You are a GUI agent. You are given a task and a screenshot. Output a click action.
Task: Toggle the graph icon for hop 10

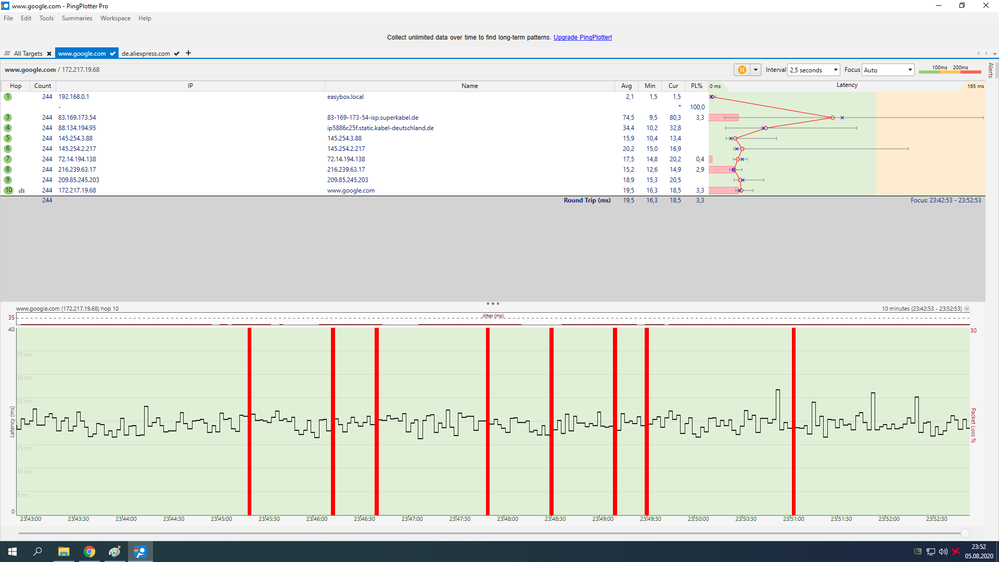(22, 190)
